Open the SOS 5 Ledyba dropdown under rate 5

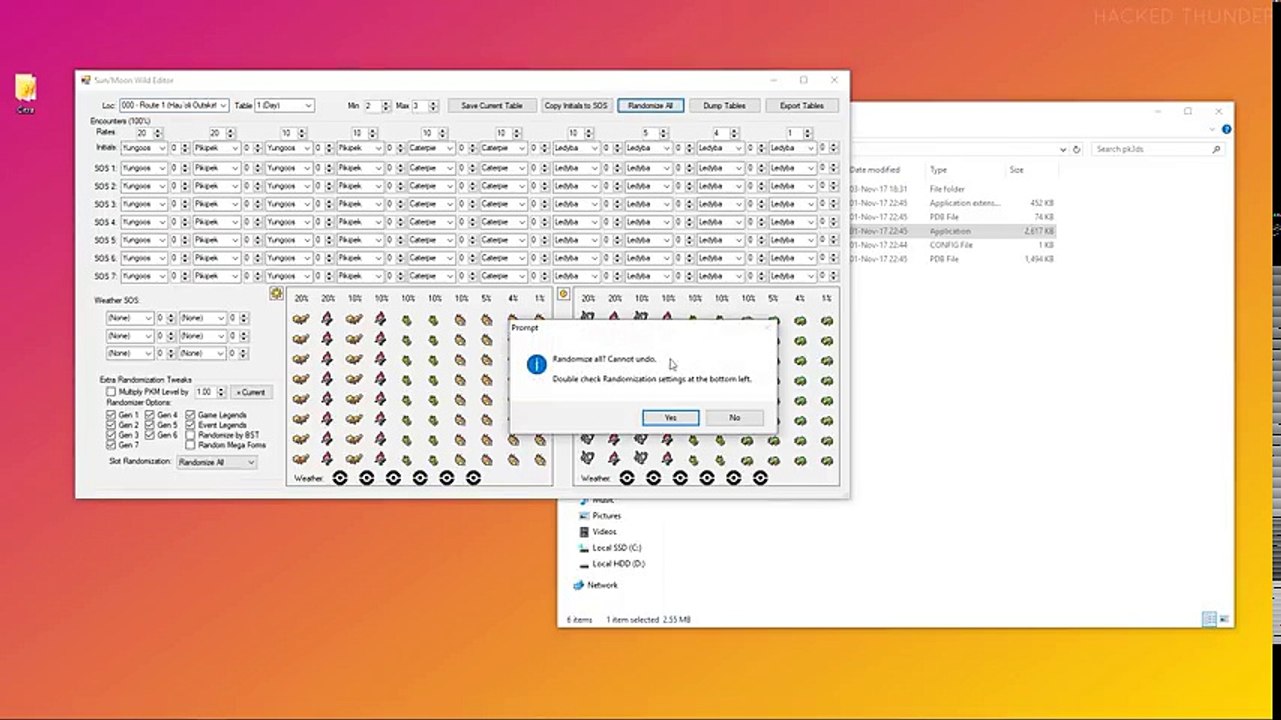pyautogui.click(x=649, y=240)
